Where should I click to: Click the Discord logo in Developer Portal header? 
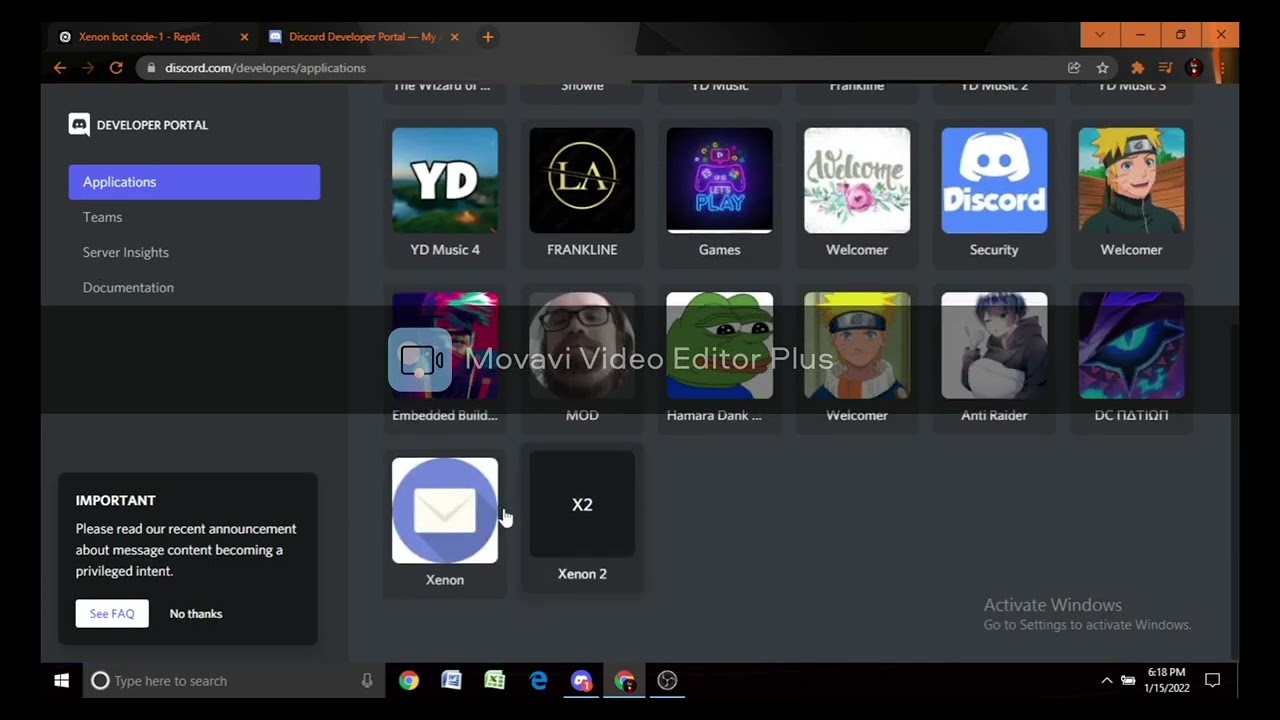click(x=79, y=125)
